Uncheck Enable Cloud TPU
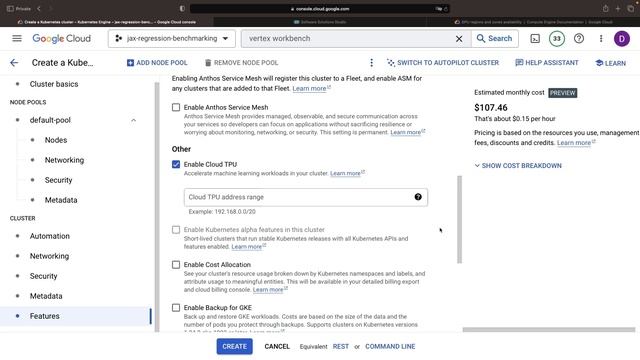Image resolution: width=640 pixels, height=360 pixels. pyautogui.click(x=176, y=164)
